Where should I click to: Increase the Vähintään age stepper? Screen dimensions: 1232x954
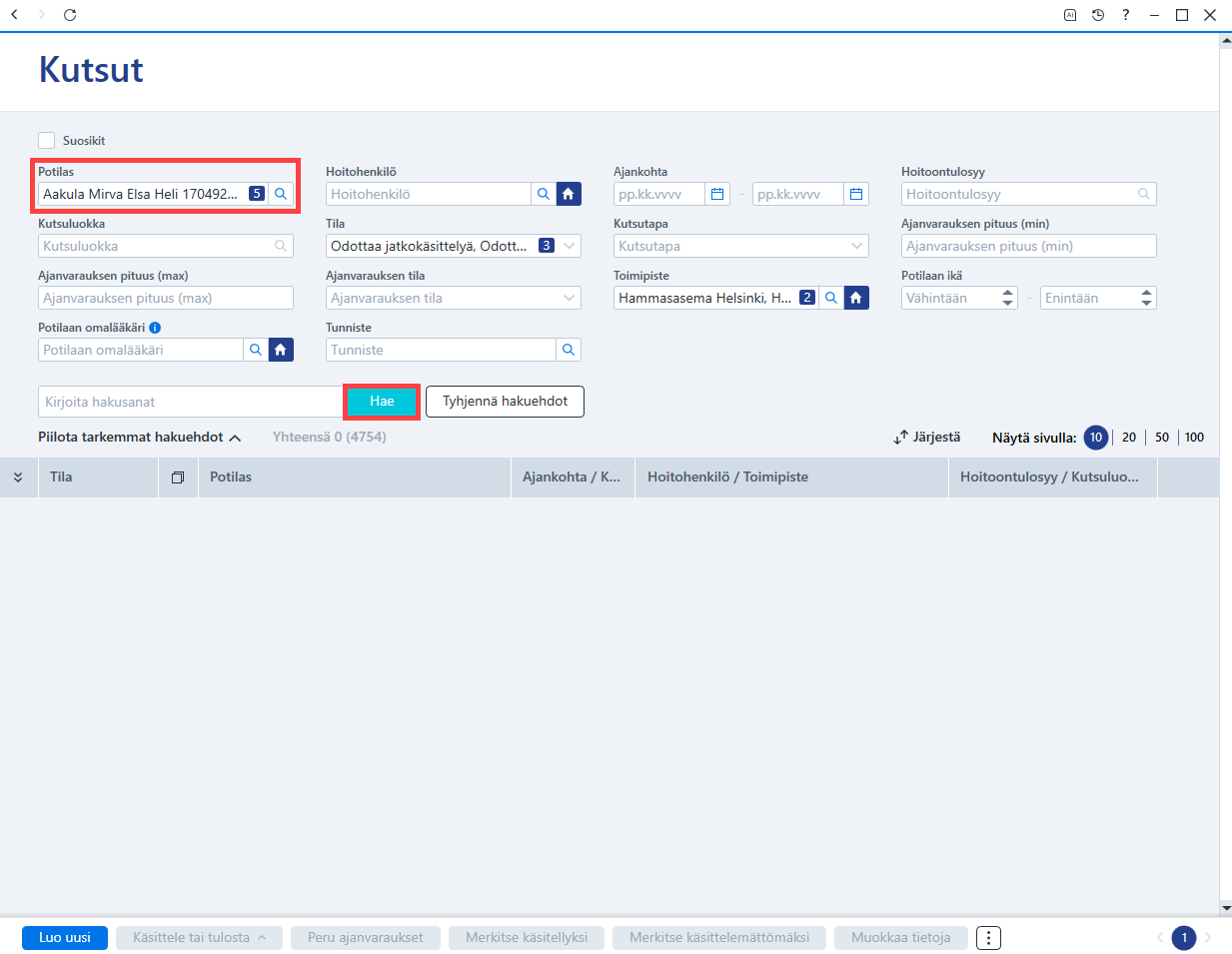click(1008, 293)
